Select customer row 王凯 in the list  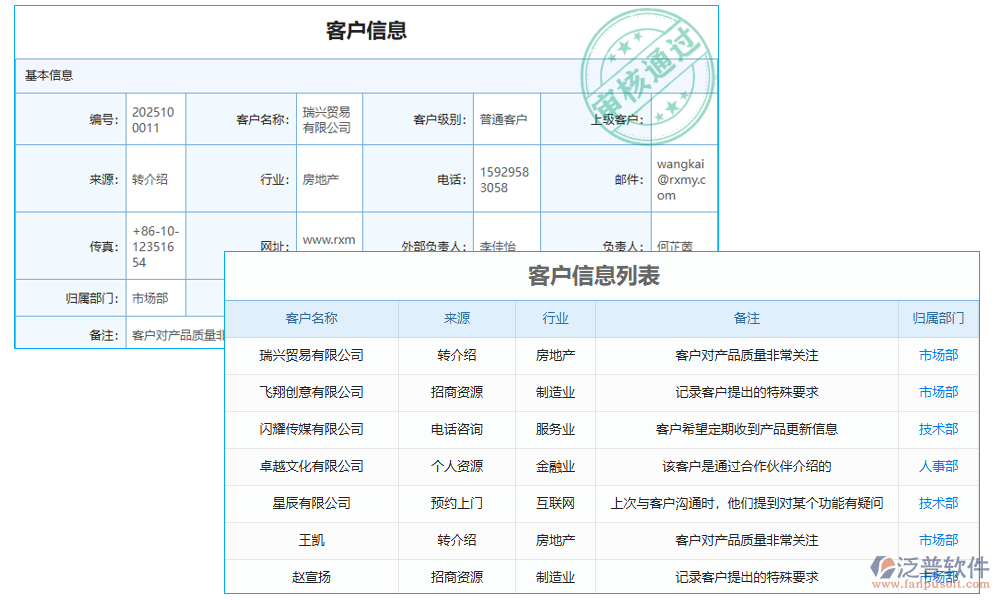click(310, 540)
